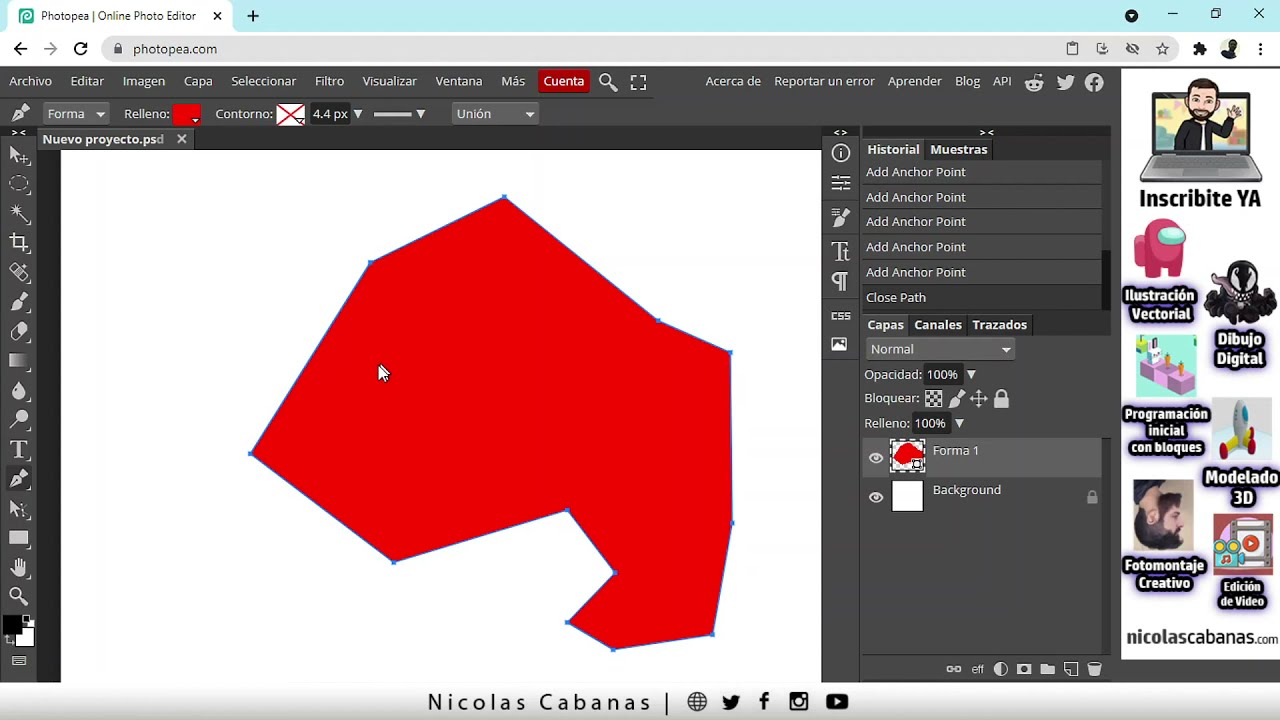Image resolution: width=1280 pixels, height=720 pixels.
Task: Toggle lock transparent pixels
Action: tap(934, 399)
